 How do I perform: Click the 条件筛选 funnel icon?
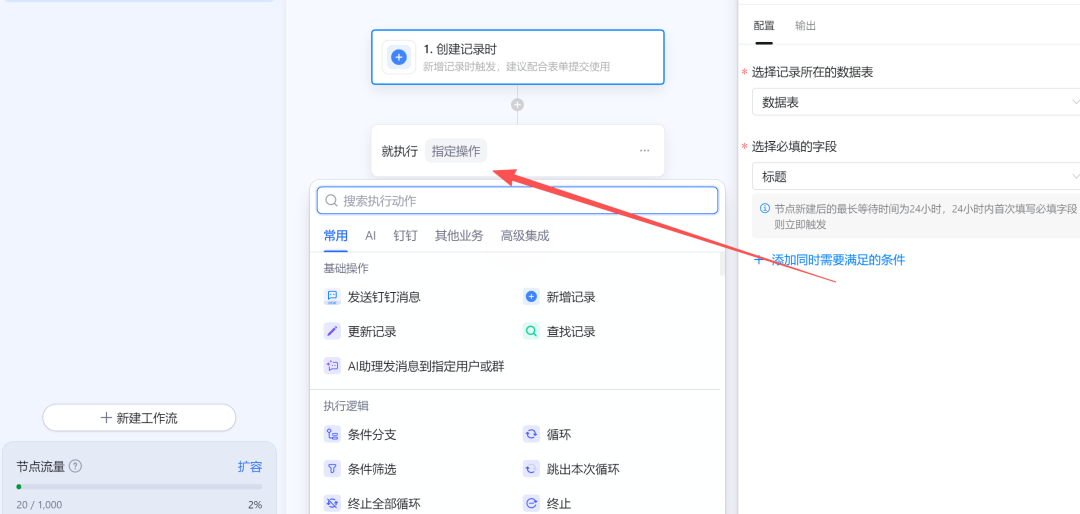point(333,469)
